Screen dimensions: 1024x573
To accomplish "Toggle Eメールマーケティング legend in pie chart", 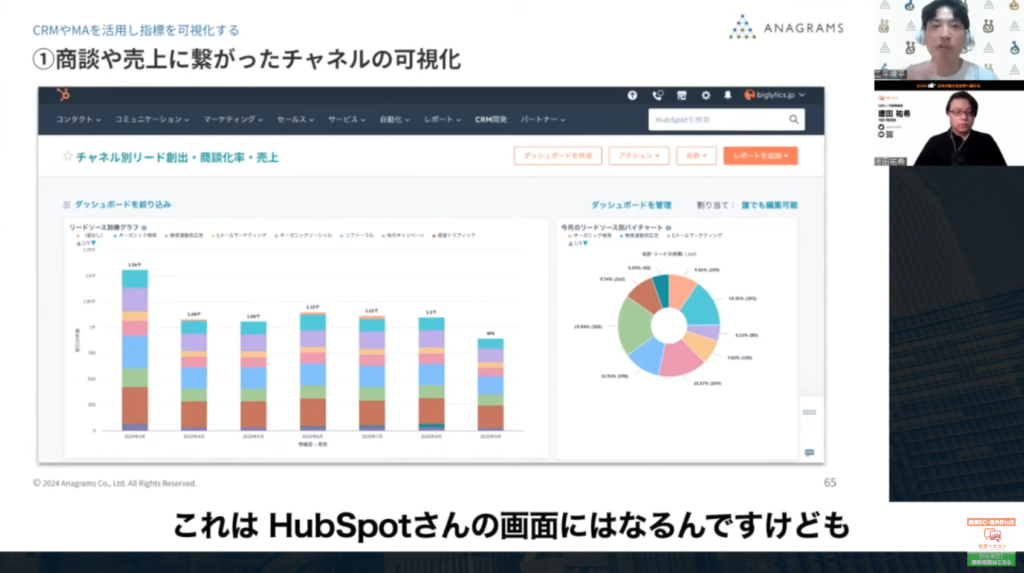I will [x=695, y=235].
